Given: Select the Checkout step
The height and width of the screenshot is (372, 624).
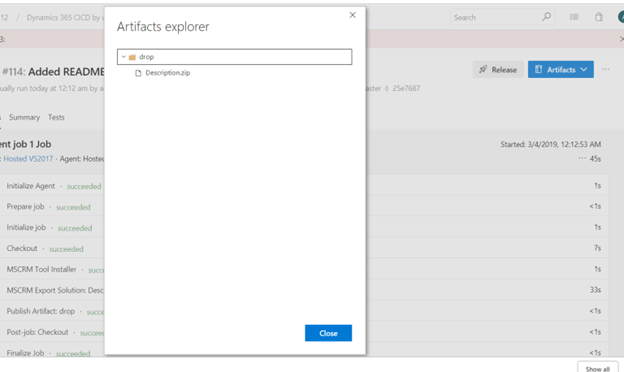Looking at the screenshot, I should (22, 248).
